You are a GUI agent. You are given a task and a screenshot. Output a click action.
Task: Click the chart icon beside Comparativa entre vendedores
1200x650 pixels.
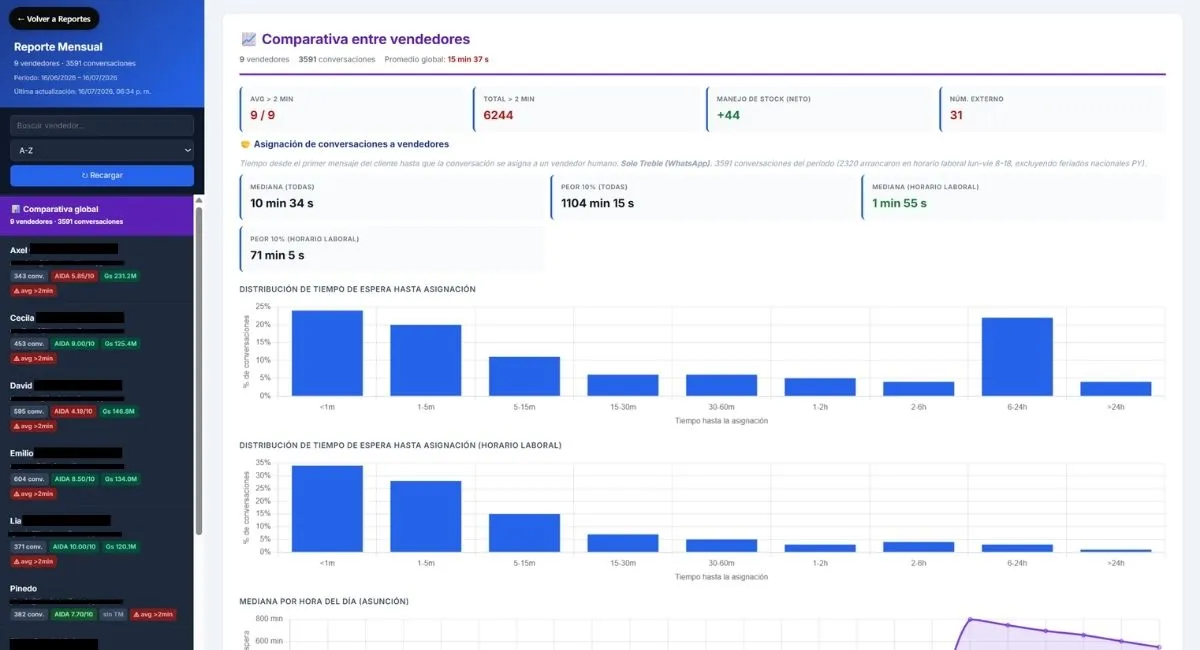pos(249,40)
